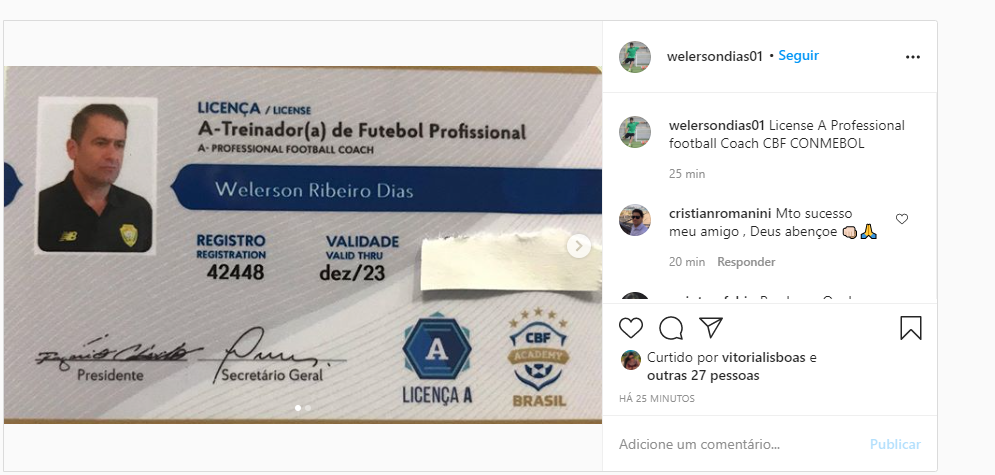Click the HÁ 25 MINUTOS timestamp
The image size is (995, 475).
(x=657, y=399)
